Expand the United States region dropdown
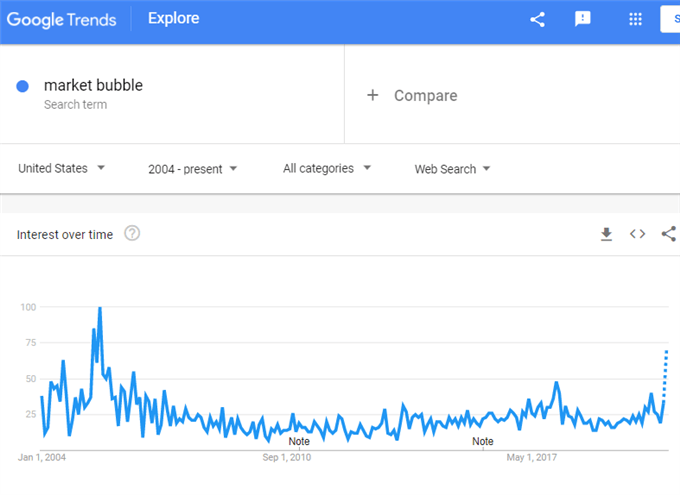The image size is (680, 495). 61,168
